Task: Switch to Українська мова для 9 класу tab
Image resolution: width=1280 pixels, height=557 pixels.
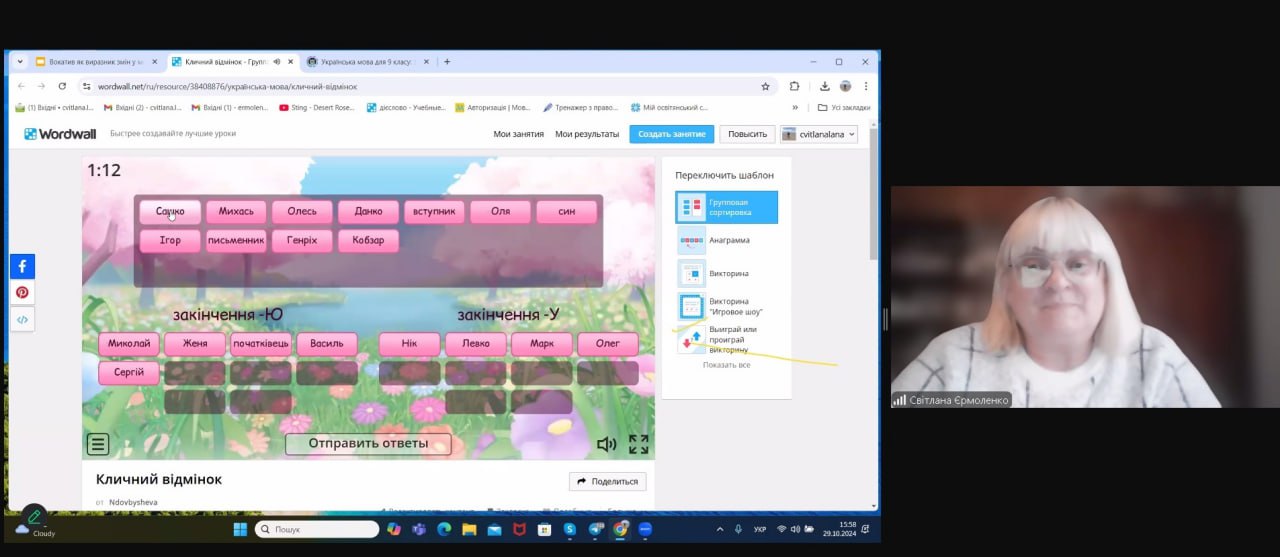Action: click(368, 61)
